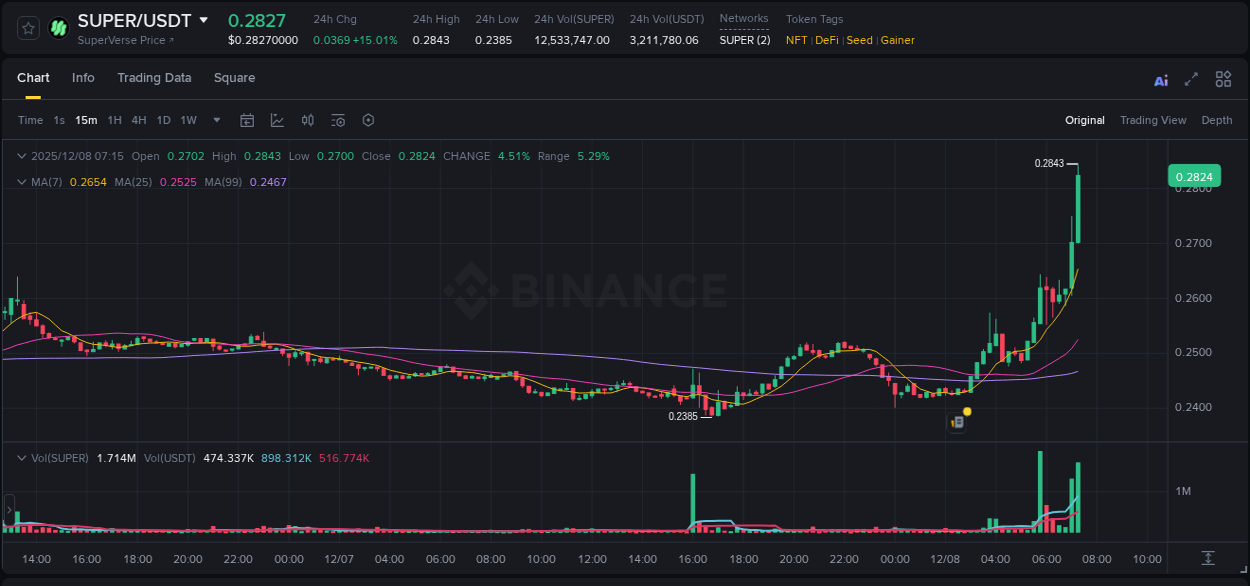
Task: Open the chart layout grid icon
Action: (x=1223, y=79)
